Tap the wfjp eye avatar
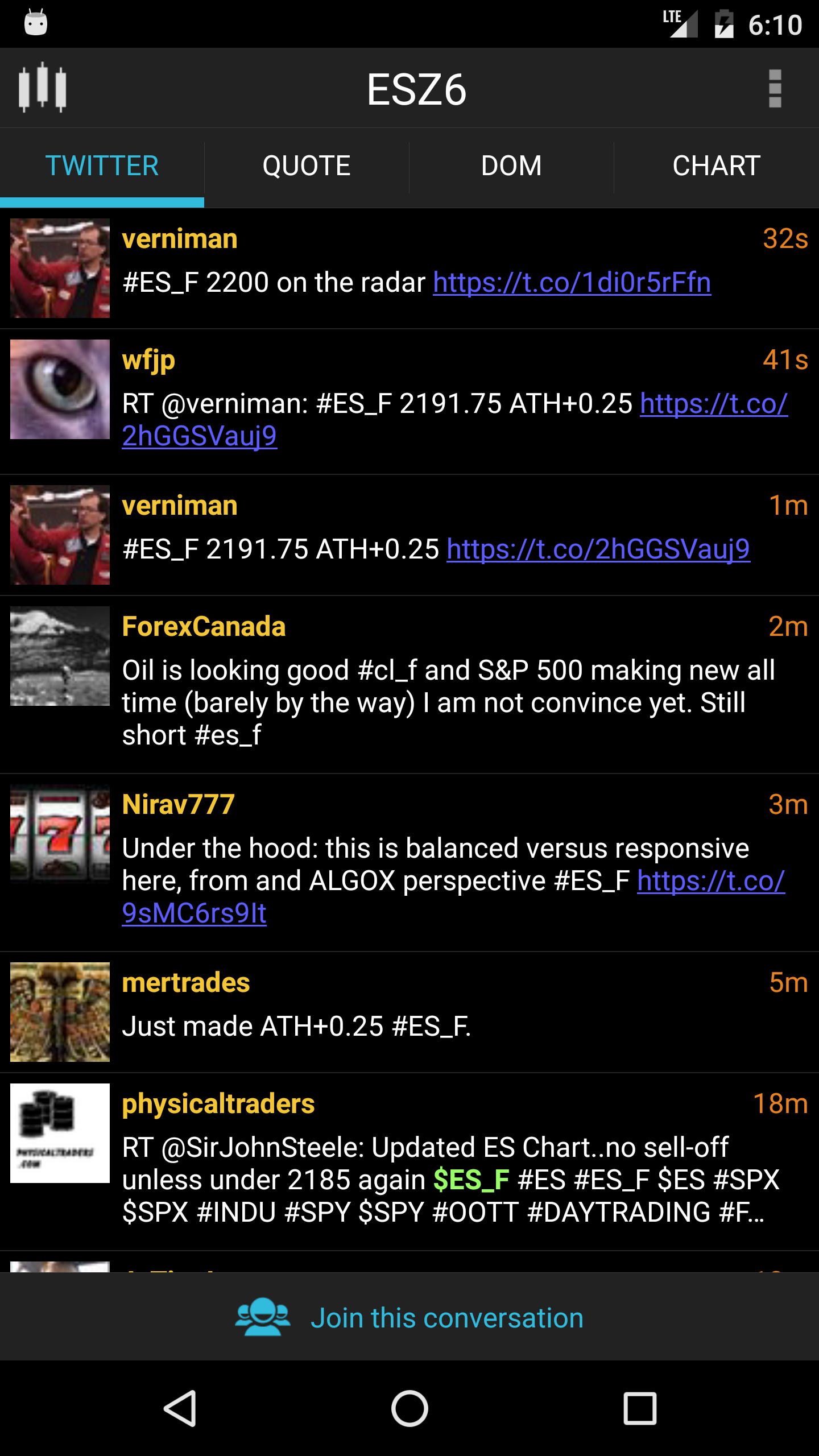The height and width of the screenshot is (1456, 819). click(60, 389)
